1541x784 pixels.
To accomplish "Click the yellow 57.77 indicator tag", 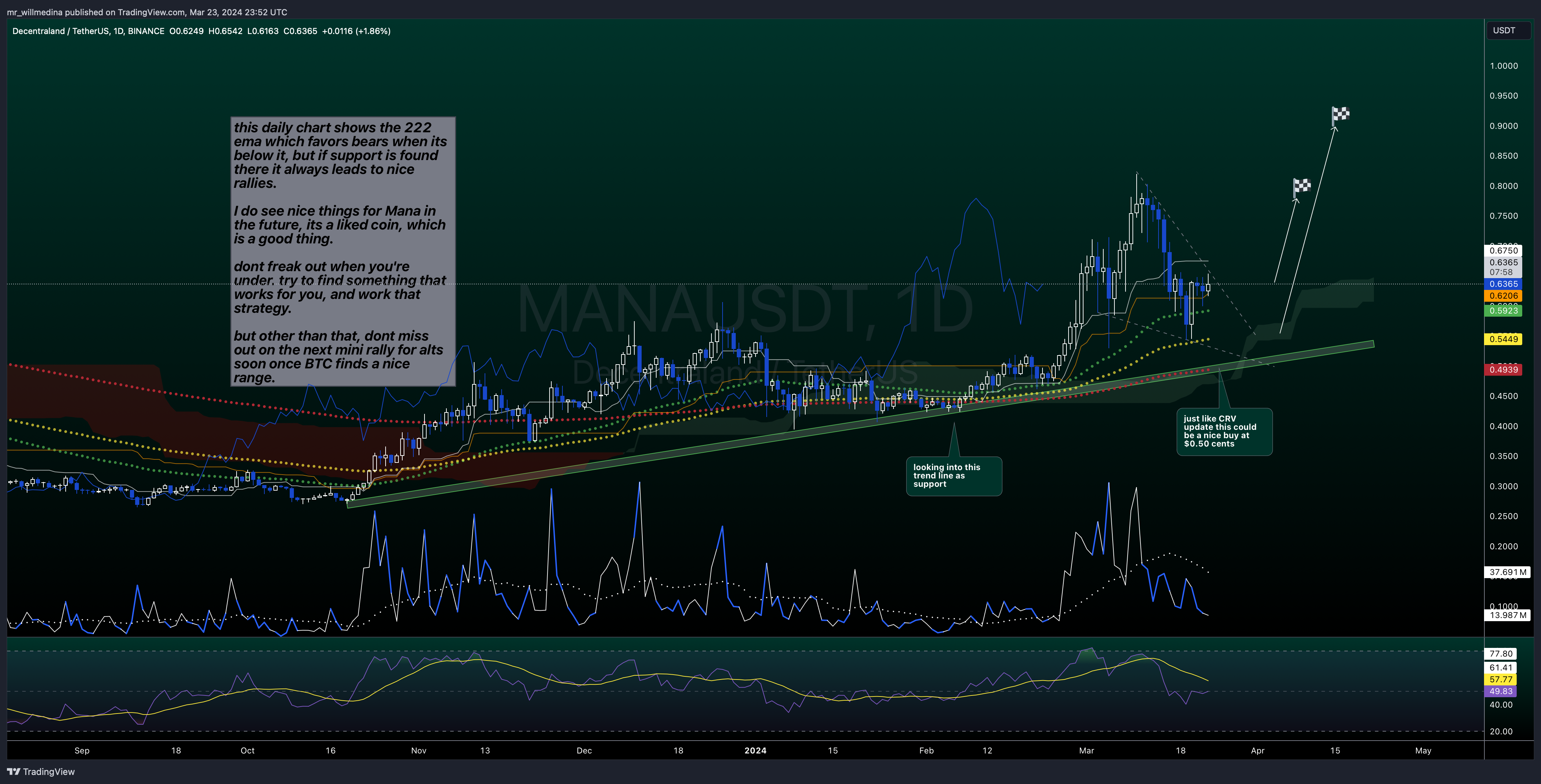I will pyautogui.click(x=1501, y=680).
